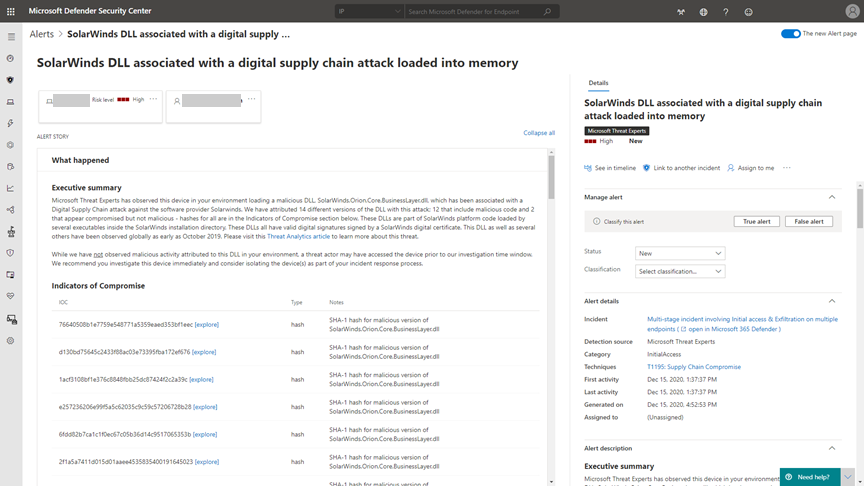Open the Incidents shield icon in sidebar

pyautogui.click(x=11, y=80)
